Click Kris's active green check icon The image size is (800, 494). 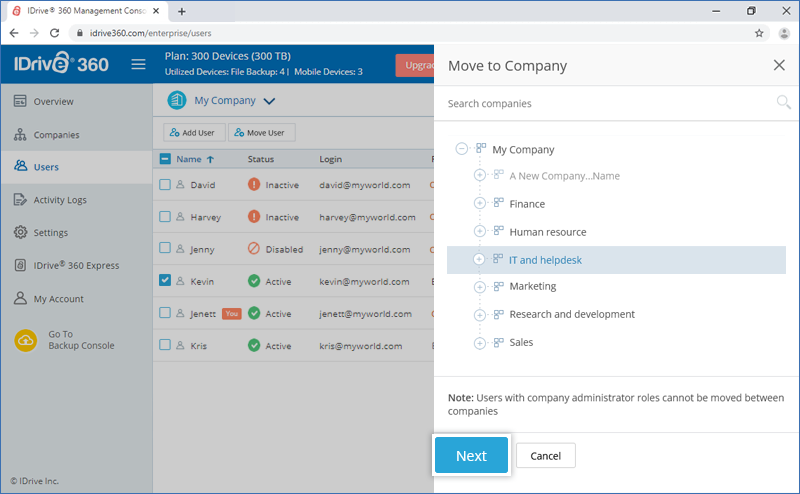[x=254, y=345]
